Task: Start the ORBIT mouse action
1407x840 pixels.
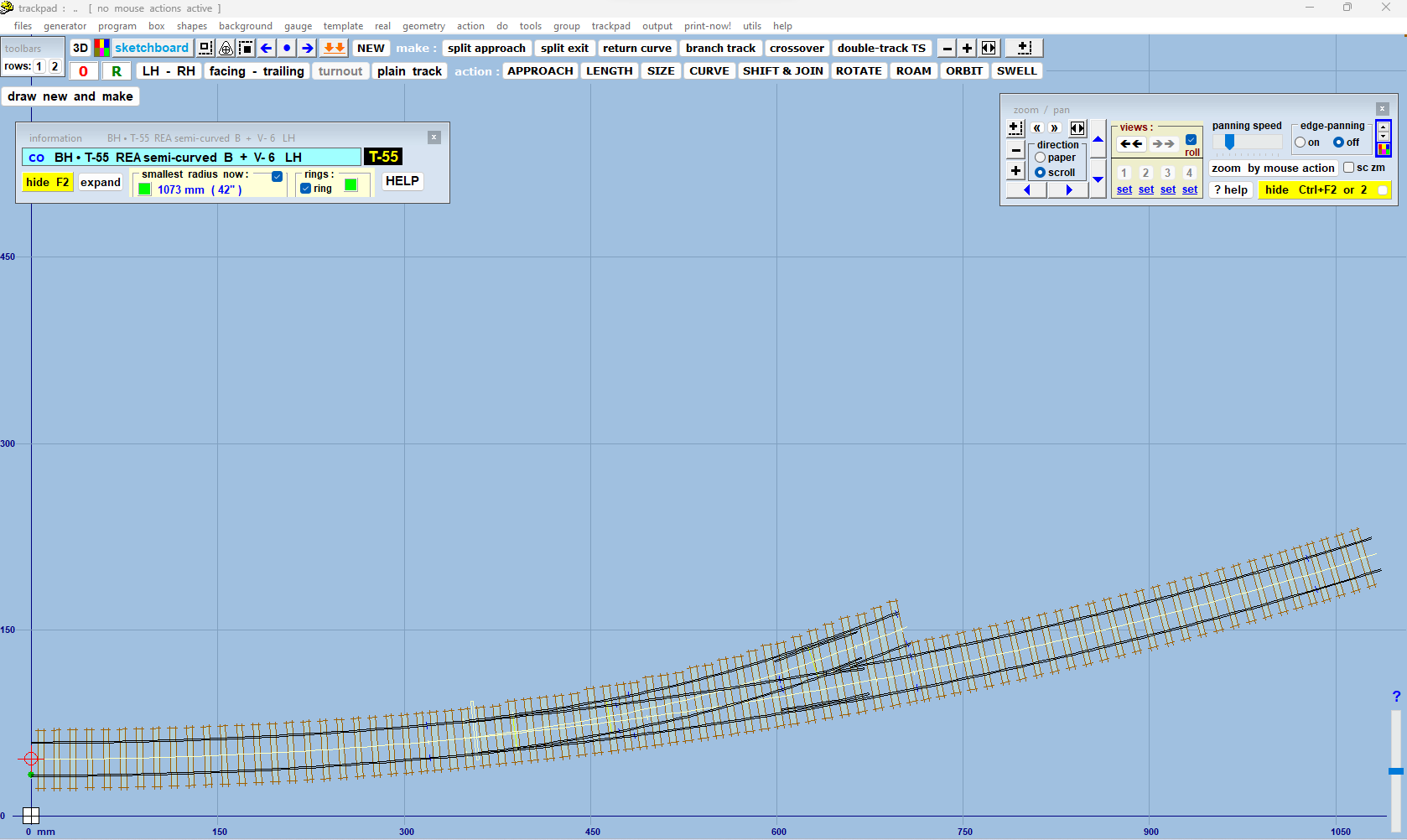Action: point(964,70)
